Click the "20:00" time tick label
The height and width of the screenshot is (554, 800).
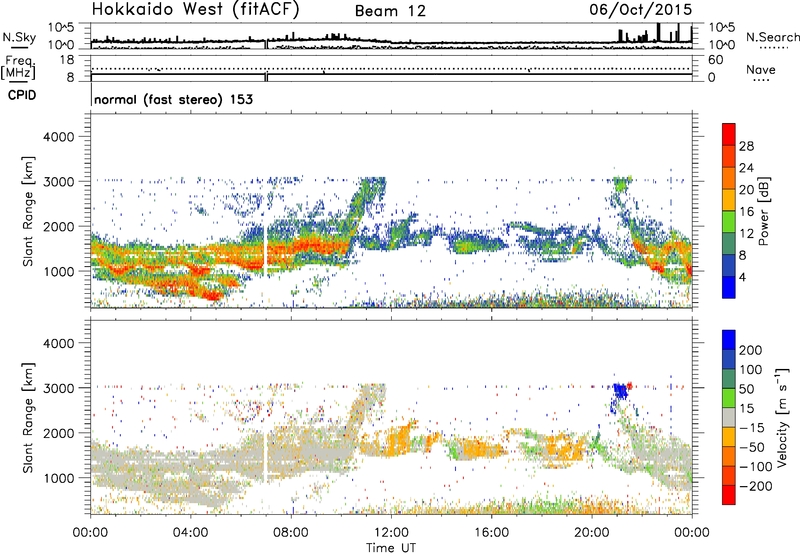(x=591, y=533)
